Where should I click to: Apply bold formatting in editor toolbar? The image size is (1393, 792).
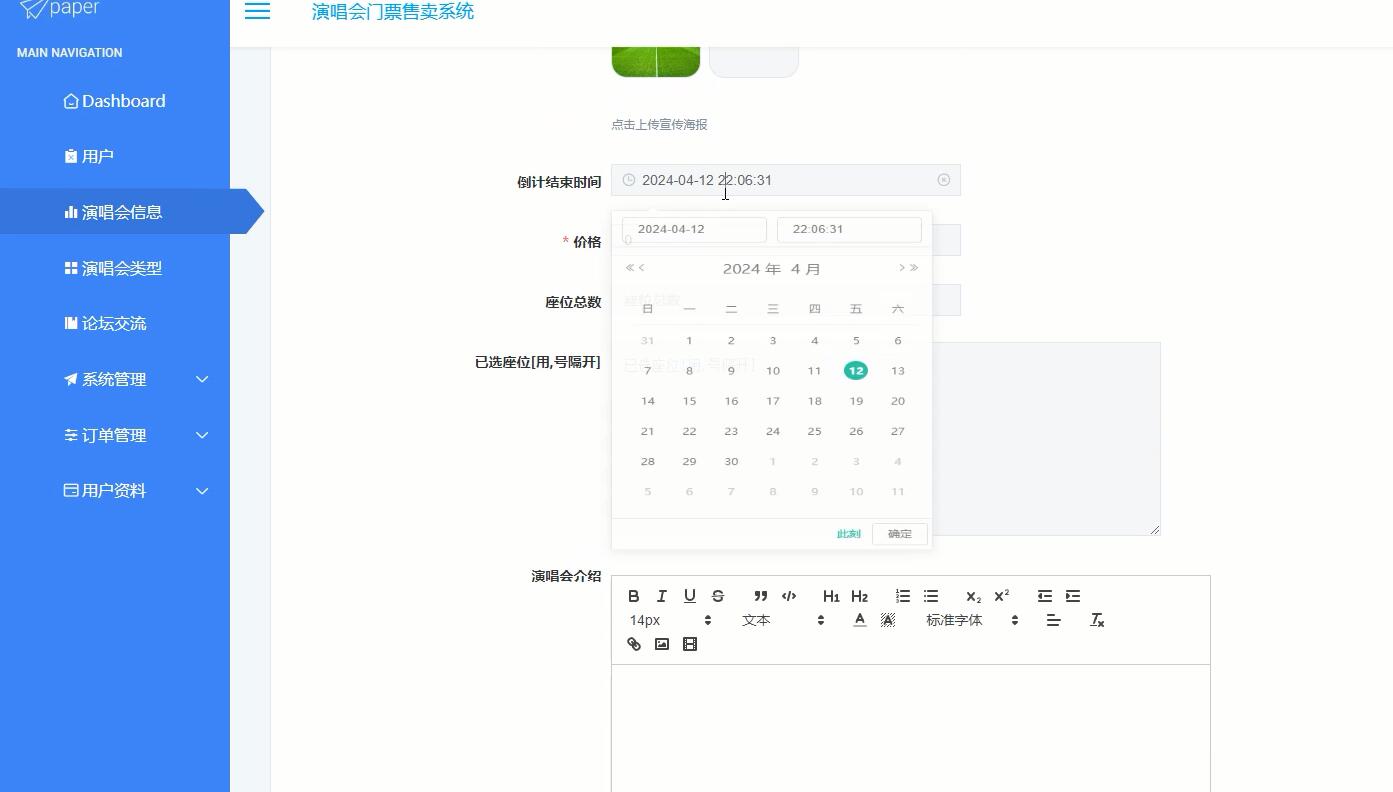(x=633, y=596)
